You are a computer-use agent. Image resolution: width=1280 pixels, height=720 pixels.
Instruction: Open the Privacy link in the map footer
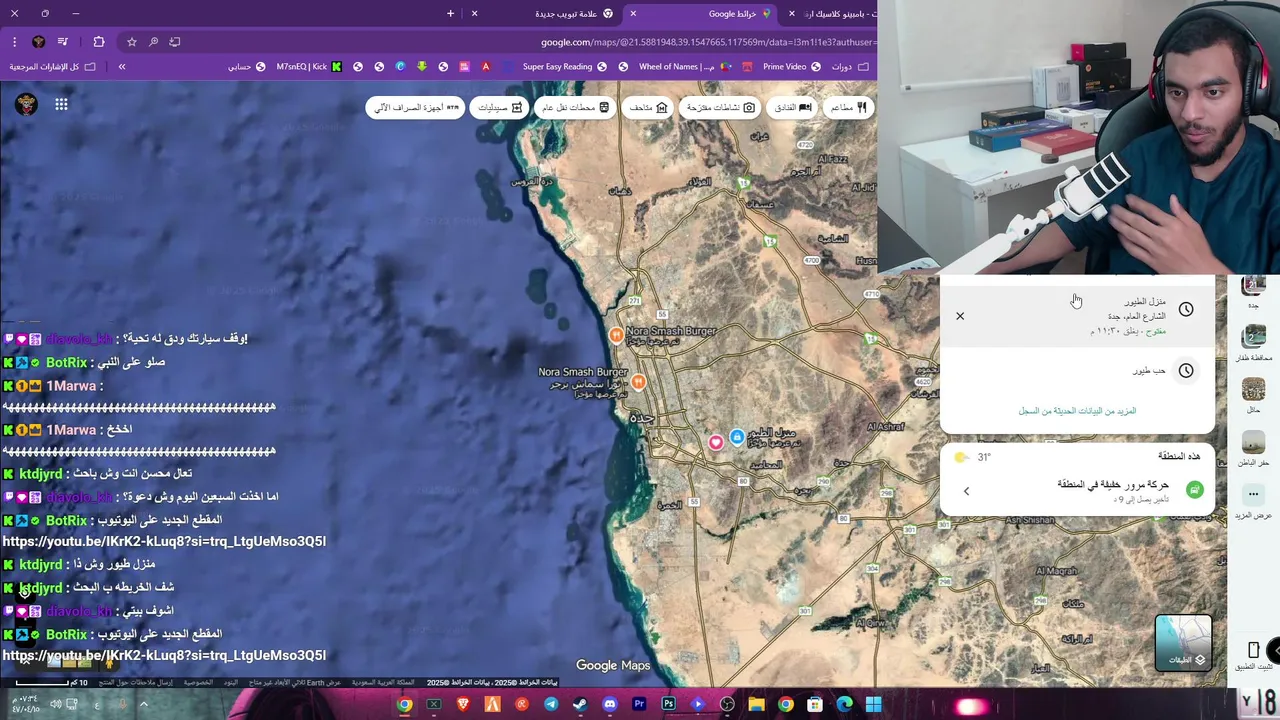pyautogui.click(x=198, y=682)
